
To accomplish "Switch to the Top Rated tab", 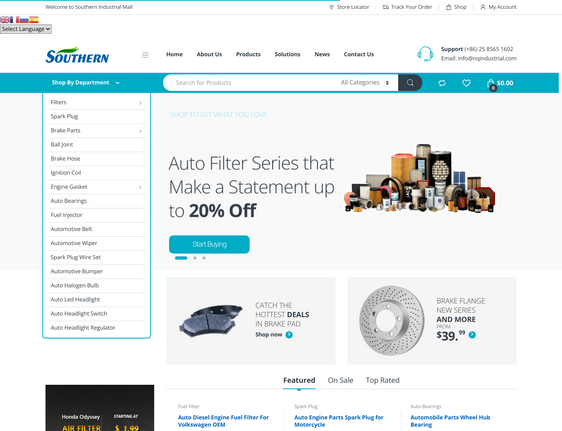I will click(x=382, y=380).
